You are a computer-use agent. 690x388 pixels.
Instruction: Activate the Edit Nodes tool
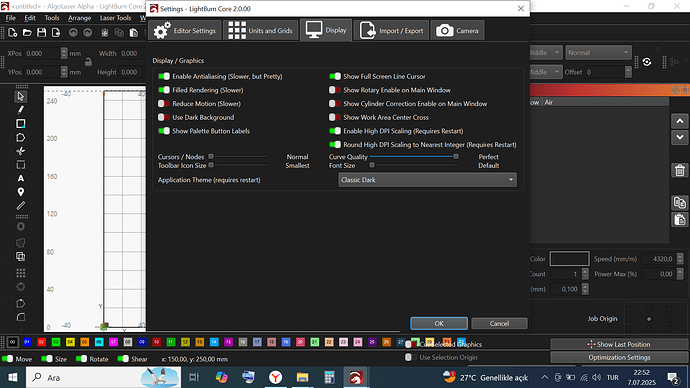coord(20,151)
